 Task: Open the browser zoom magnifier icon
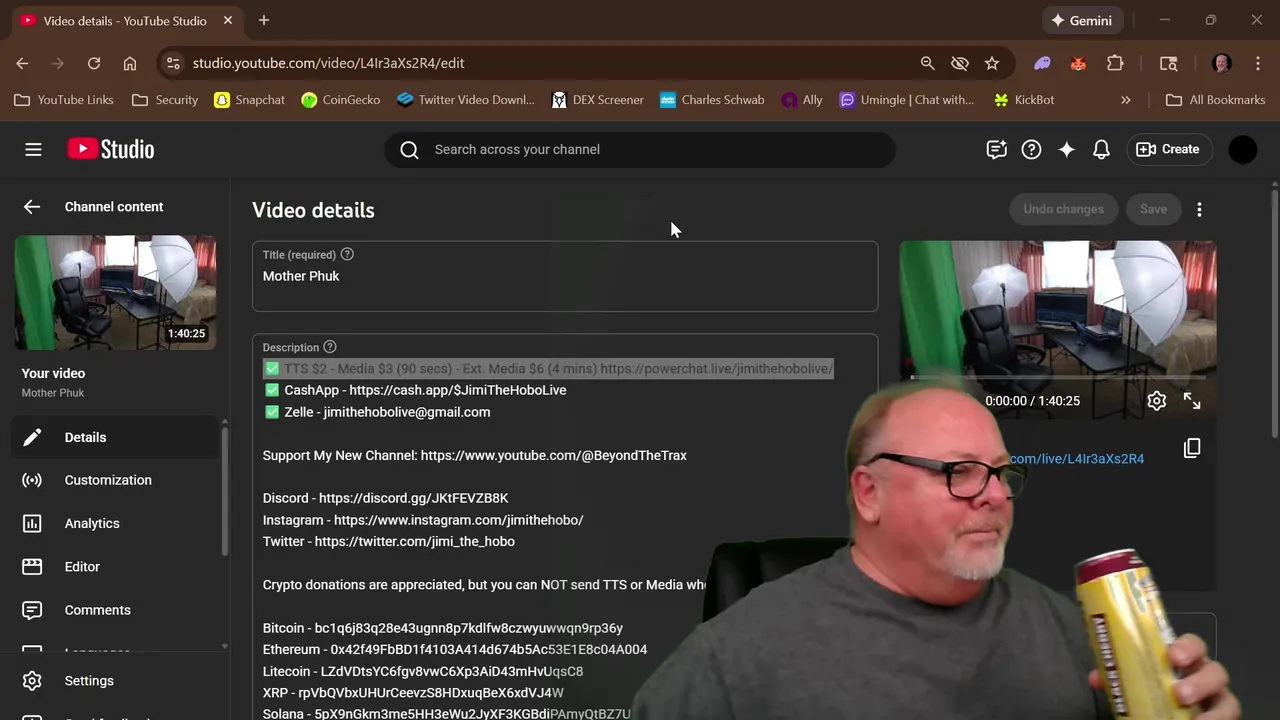tap(927, 63)
